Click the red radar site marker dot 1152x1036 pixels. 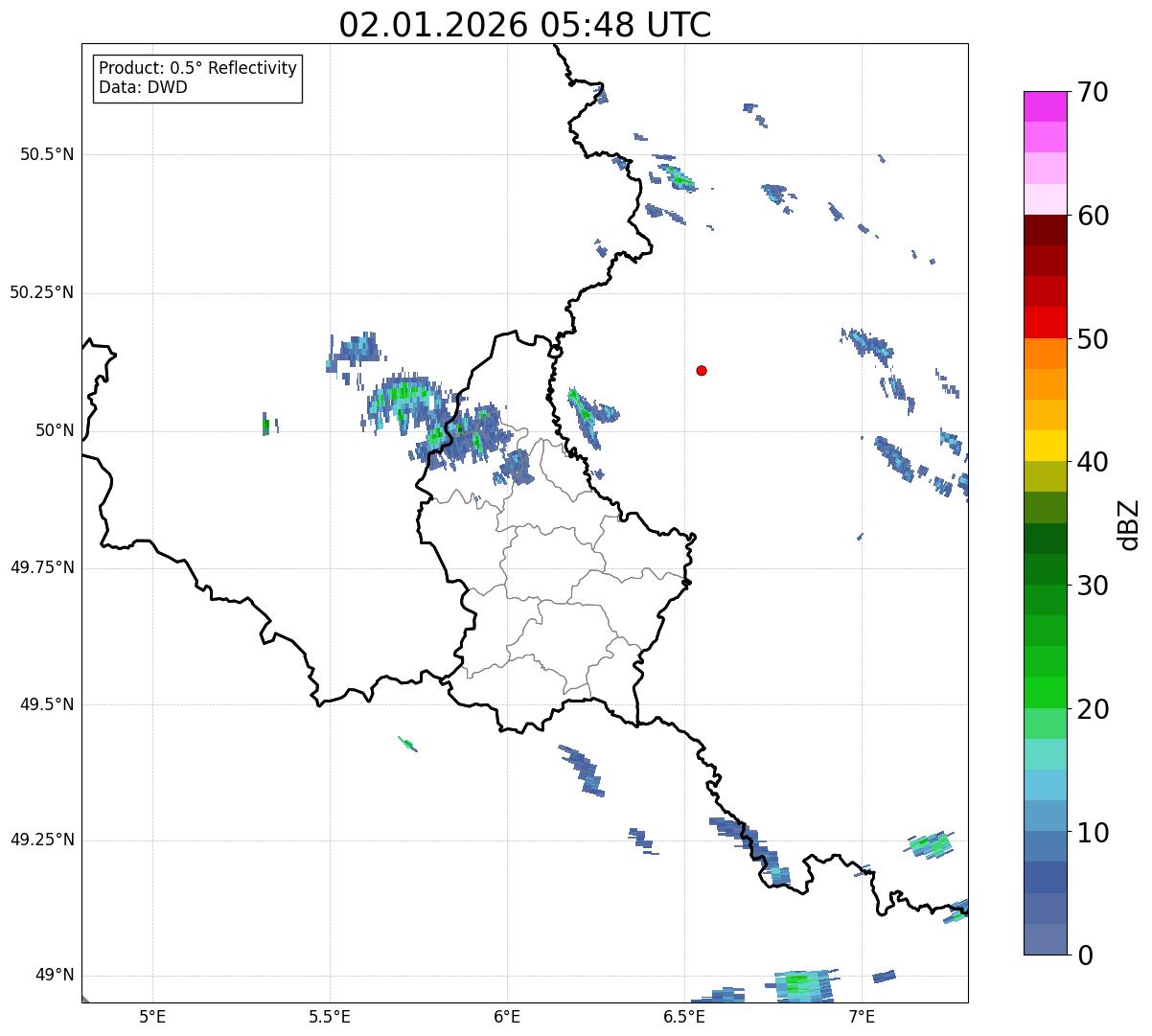702,370
